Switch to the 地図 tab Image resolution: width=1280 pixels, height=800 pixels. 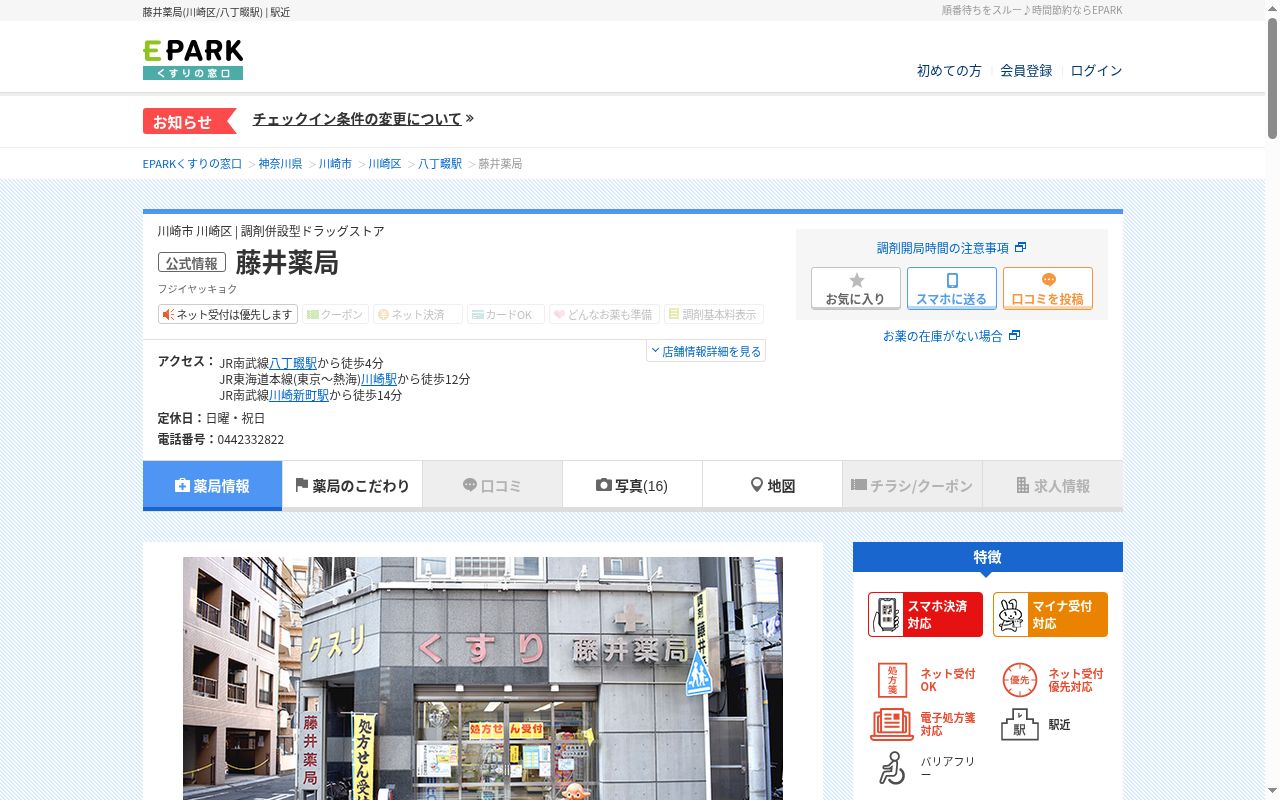coord(772,486)
